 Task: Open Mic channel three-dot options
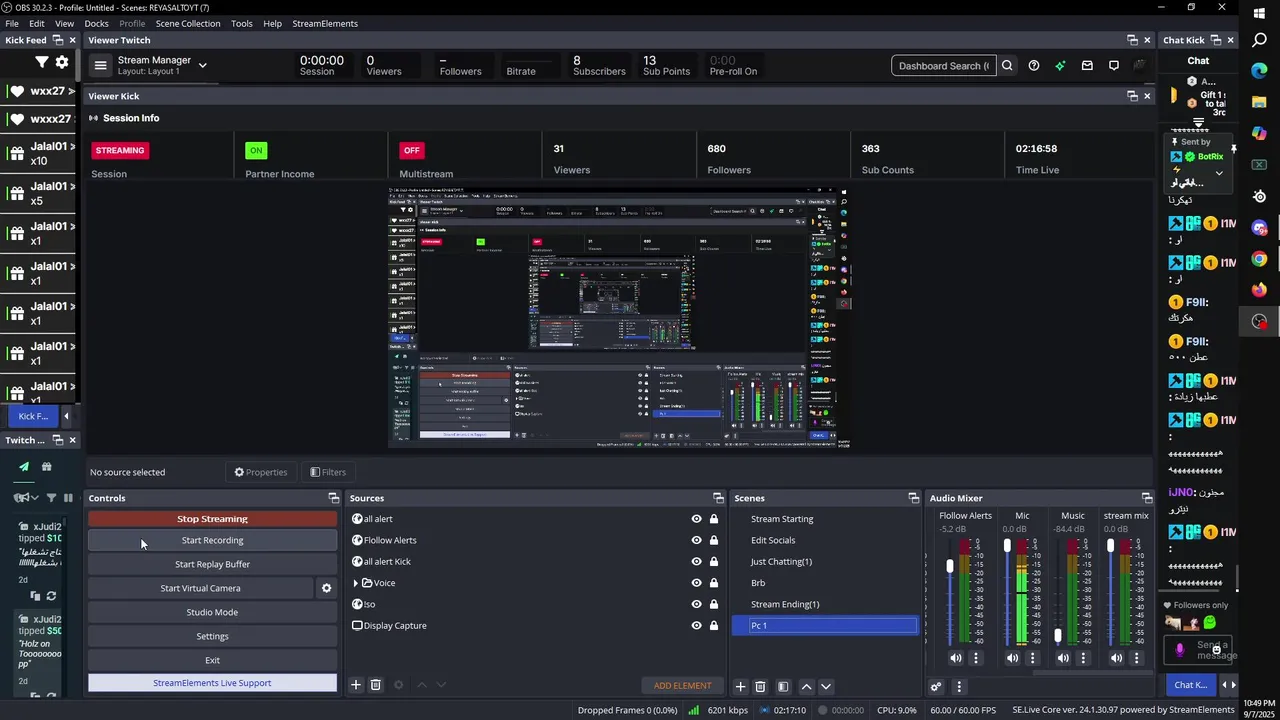(x=1033, y=658)
